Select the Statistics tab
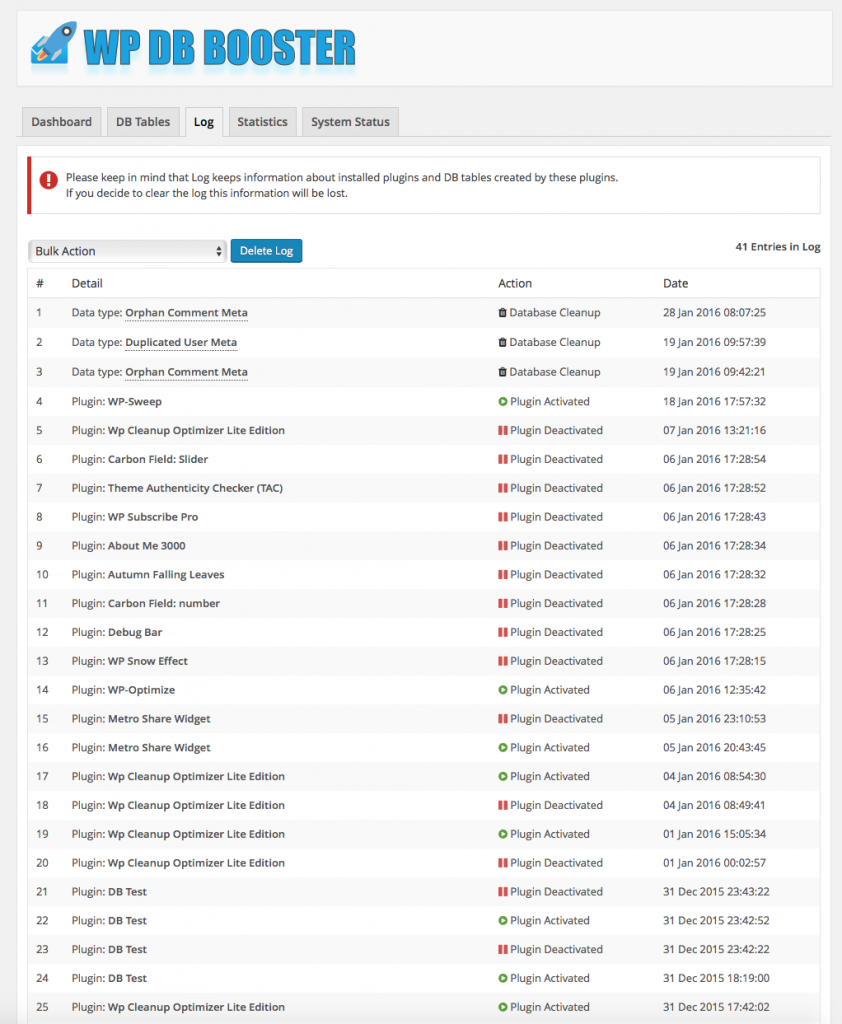The image size is (842, 1024). (x=263, y=122)
